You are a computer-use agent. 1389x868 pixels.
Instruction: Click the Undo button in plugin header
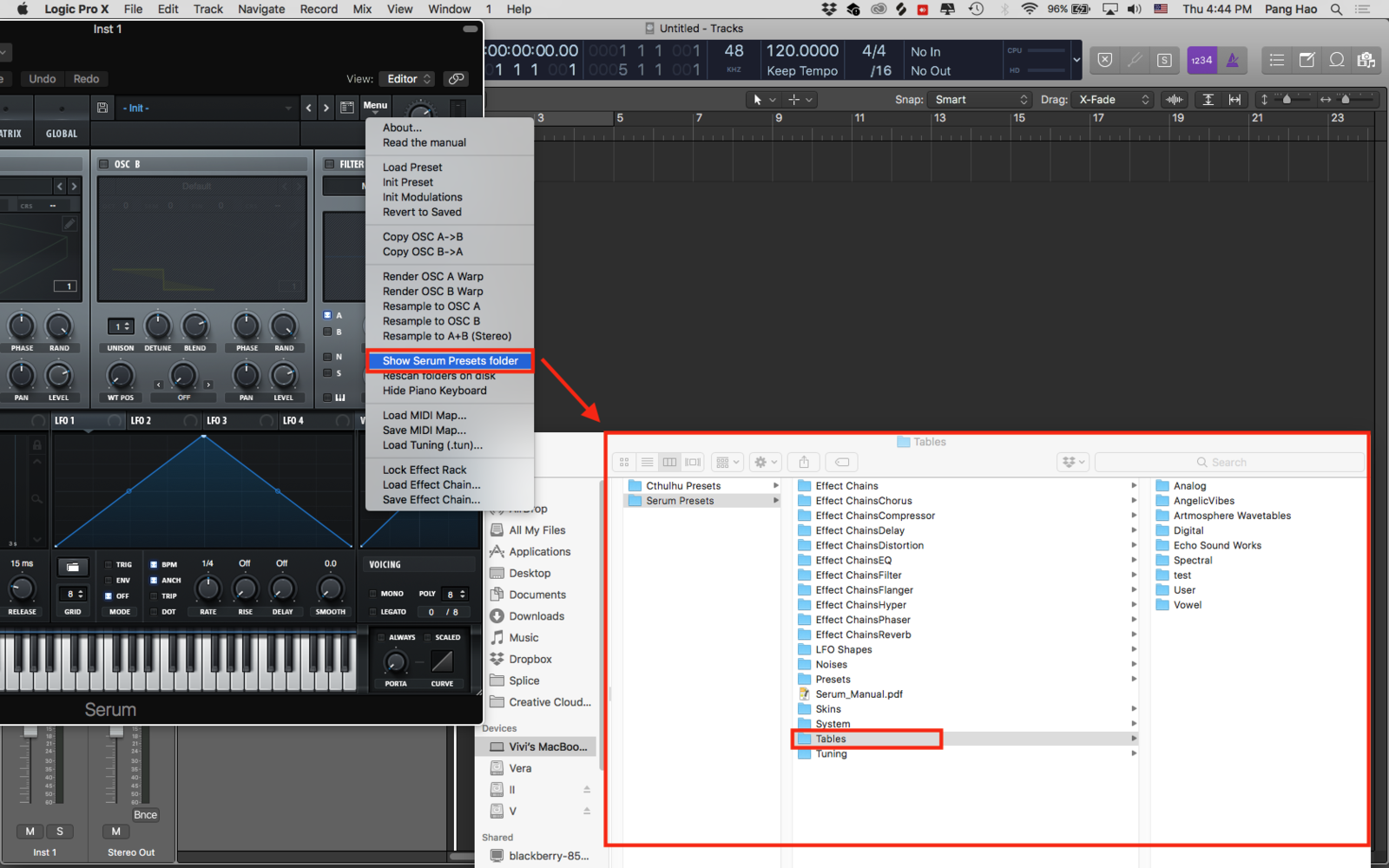point(42,79)
